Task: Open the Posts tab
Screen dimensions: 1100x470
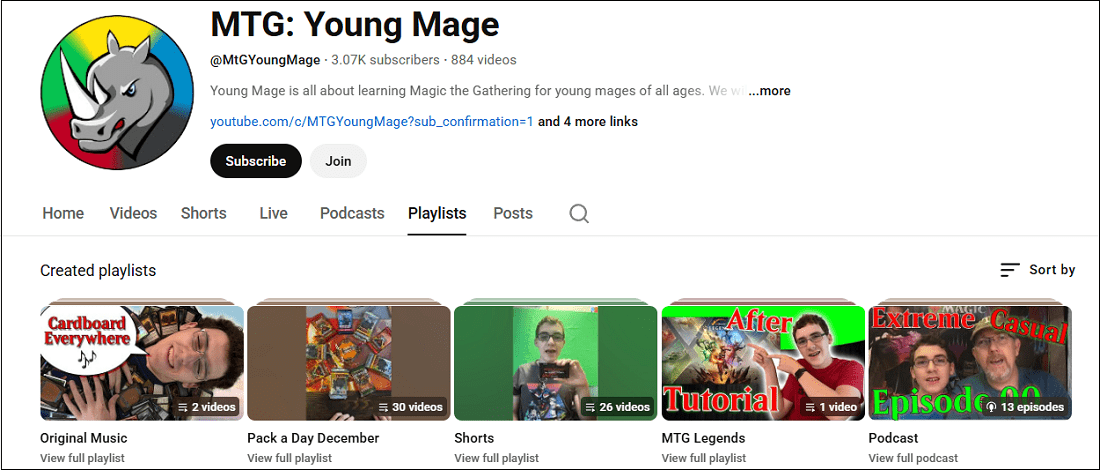Action: click(x=513, y=213)
